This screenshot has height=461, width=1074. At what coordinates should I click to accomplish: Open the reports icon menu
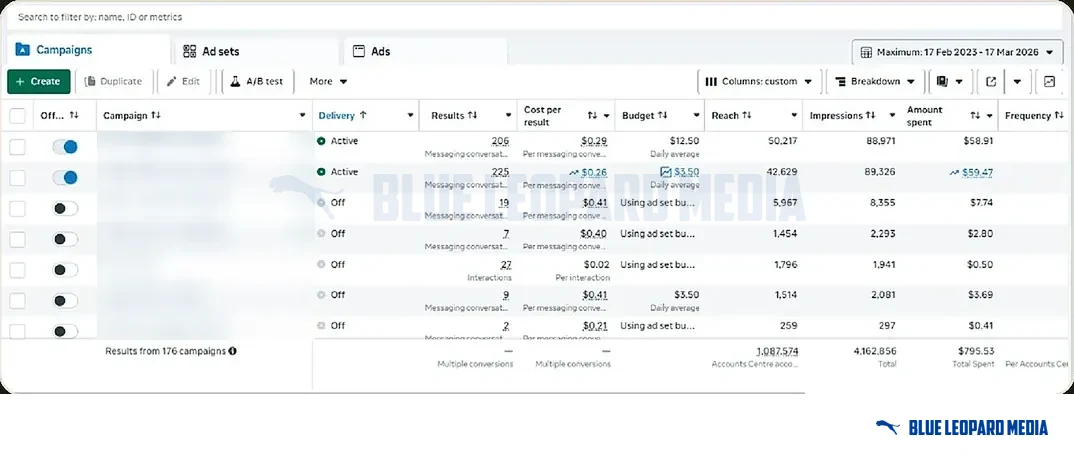coord(949,82)
